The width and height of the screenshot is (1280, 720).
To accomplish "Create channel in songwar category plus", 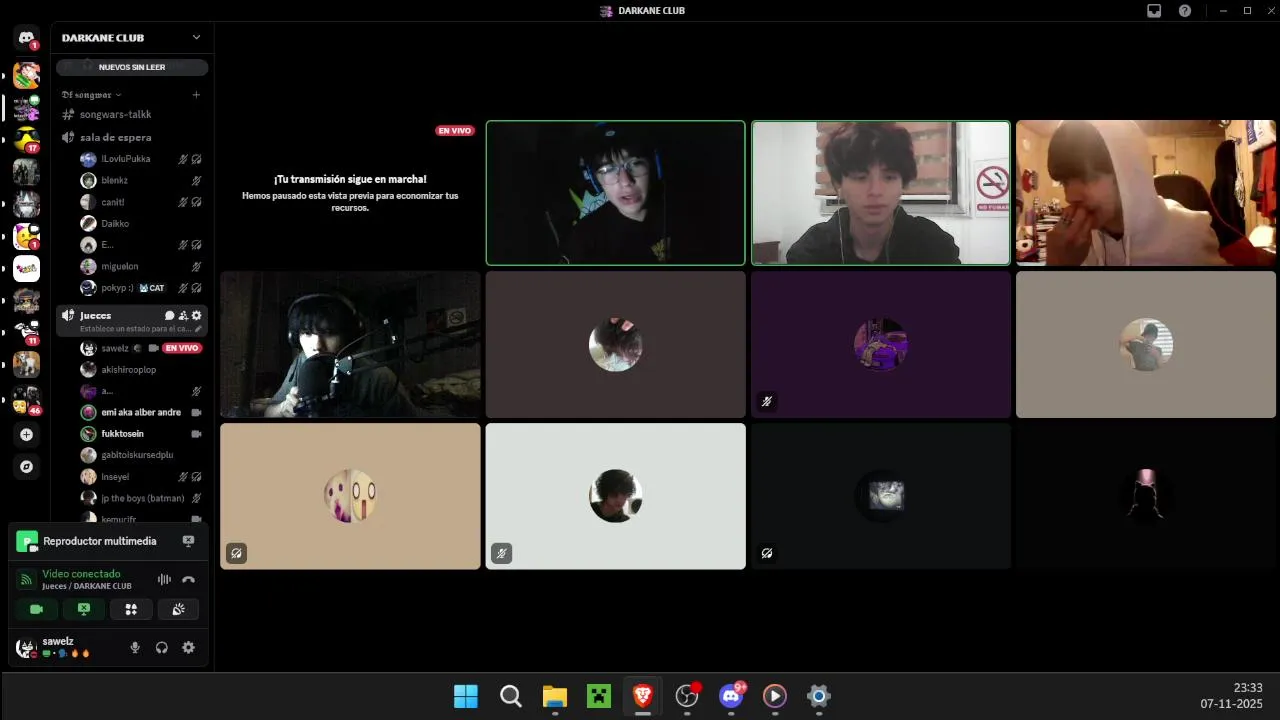I will (196, 95).
